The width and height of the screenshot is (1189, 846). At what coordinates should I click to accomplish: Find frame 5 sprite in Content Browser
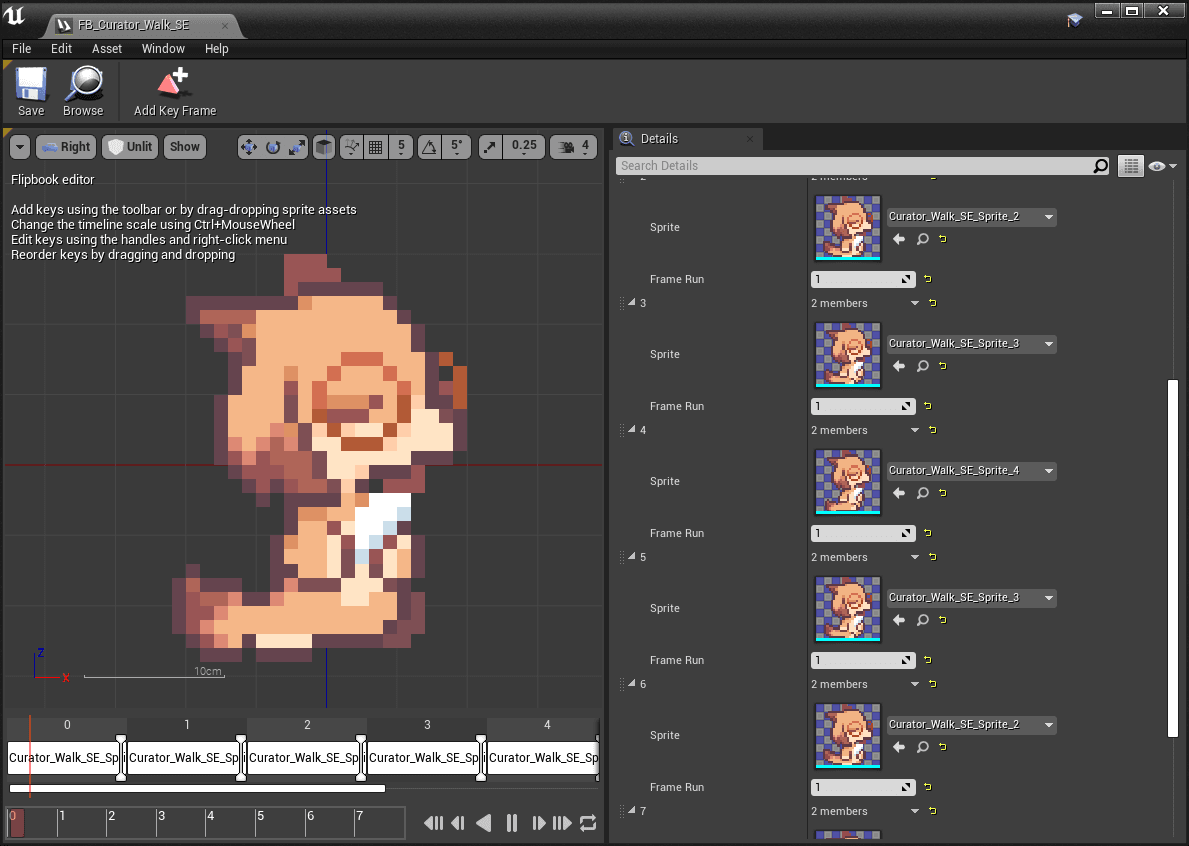[923, 620]
